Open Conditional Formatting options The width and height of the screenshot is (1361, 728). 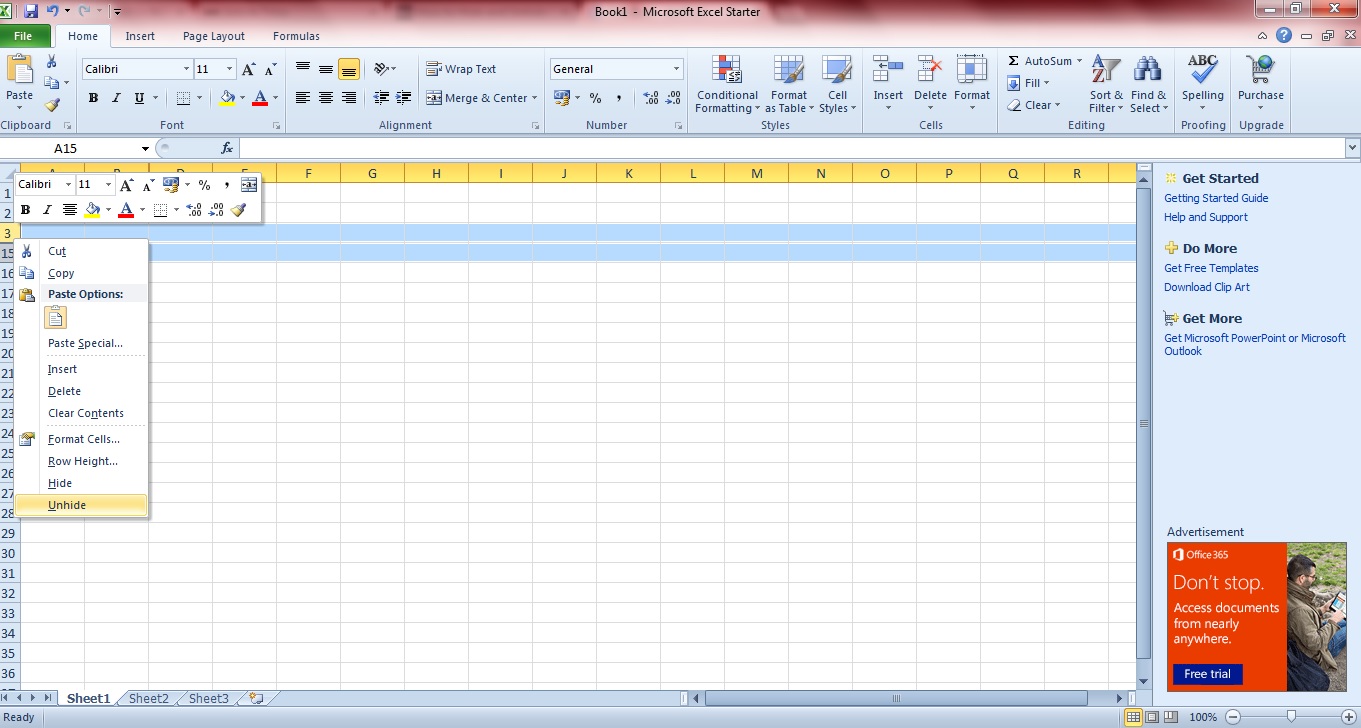pyautogui.click(x=727, y=84)
